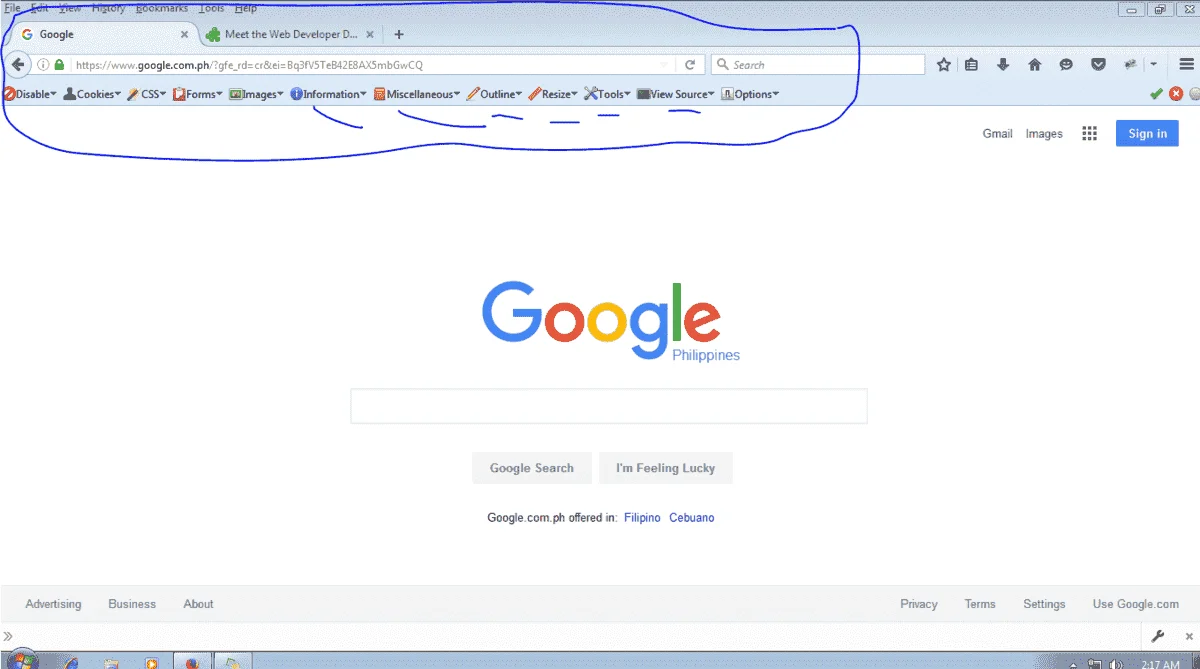
Task: Open the Advertising footer link
Action: (x=53, y=604)
